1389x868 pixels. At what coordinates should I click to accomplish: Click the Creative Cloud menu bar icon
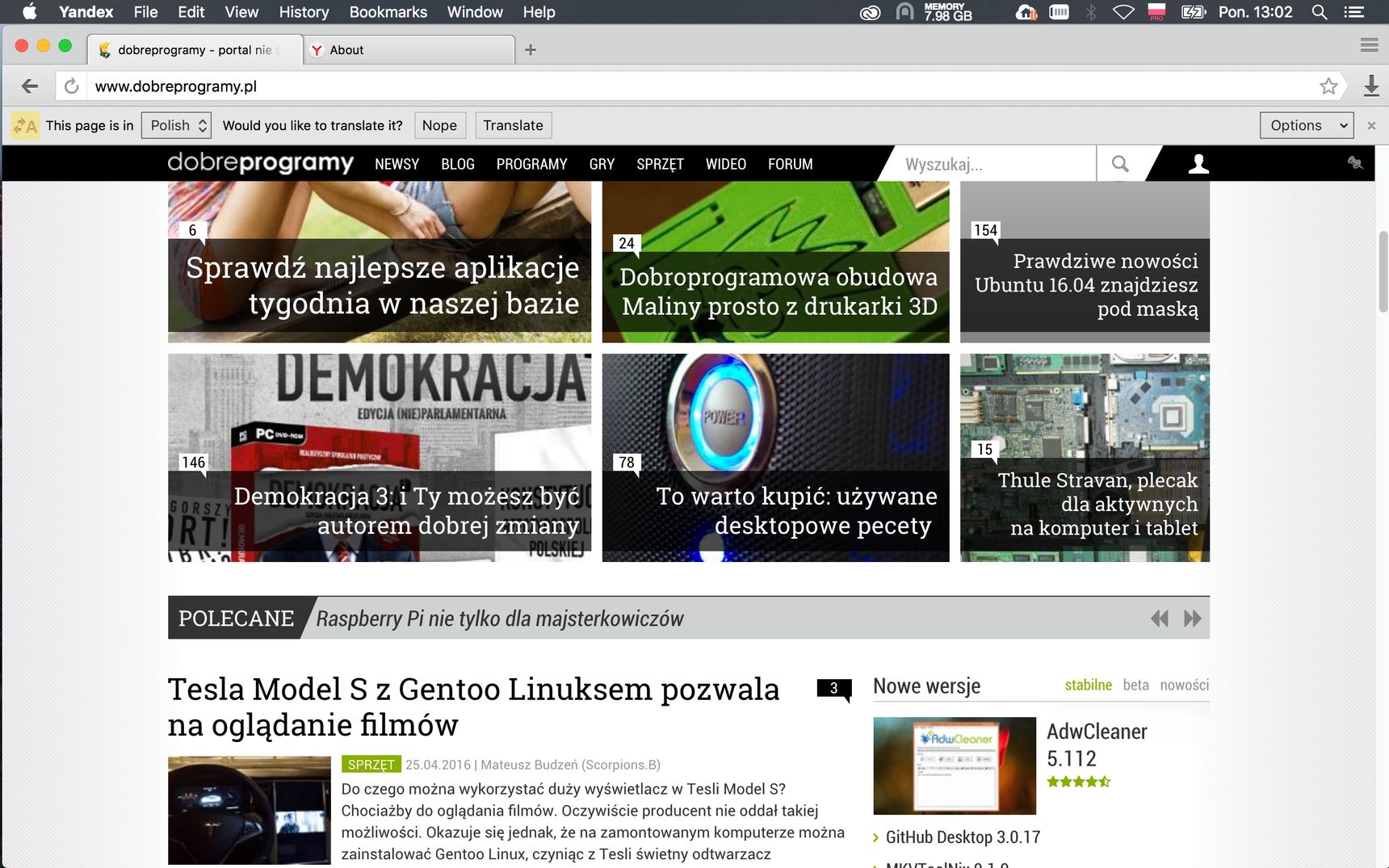point(871,12)
